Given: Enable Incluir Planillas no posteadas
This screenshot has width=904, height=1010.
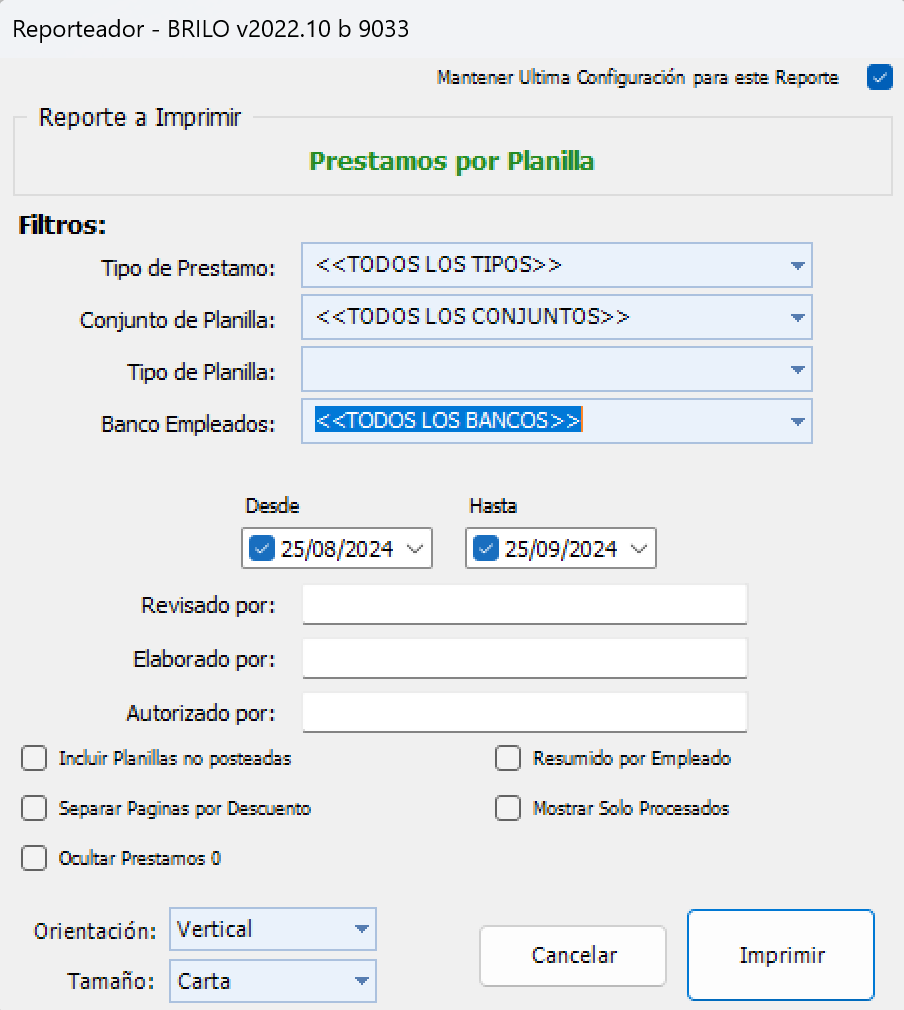Looking at the screenshot, I should [x=33, y=758].
